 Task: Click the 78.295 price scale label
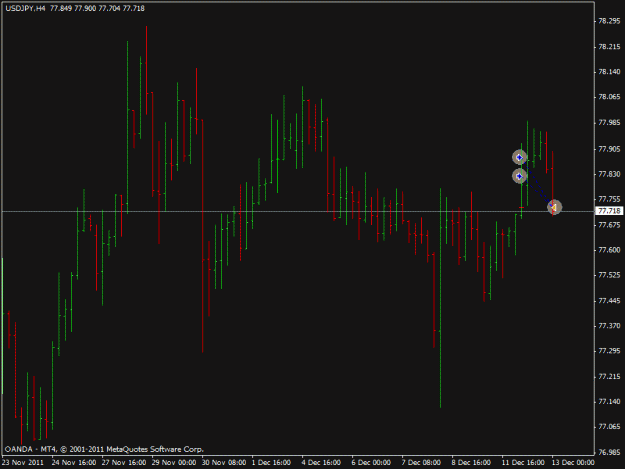click(609, 21)
